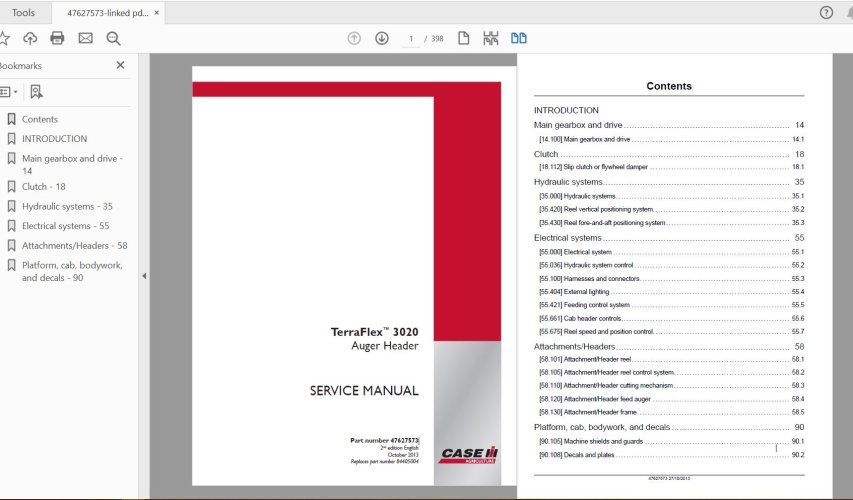Click Attachments/Headers contents heading
The height and width of the screenshot is (500, 853).
tap(669, 347)
